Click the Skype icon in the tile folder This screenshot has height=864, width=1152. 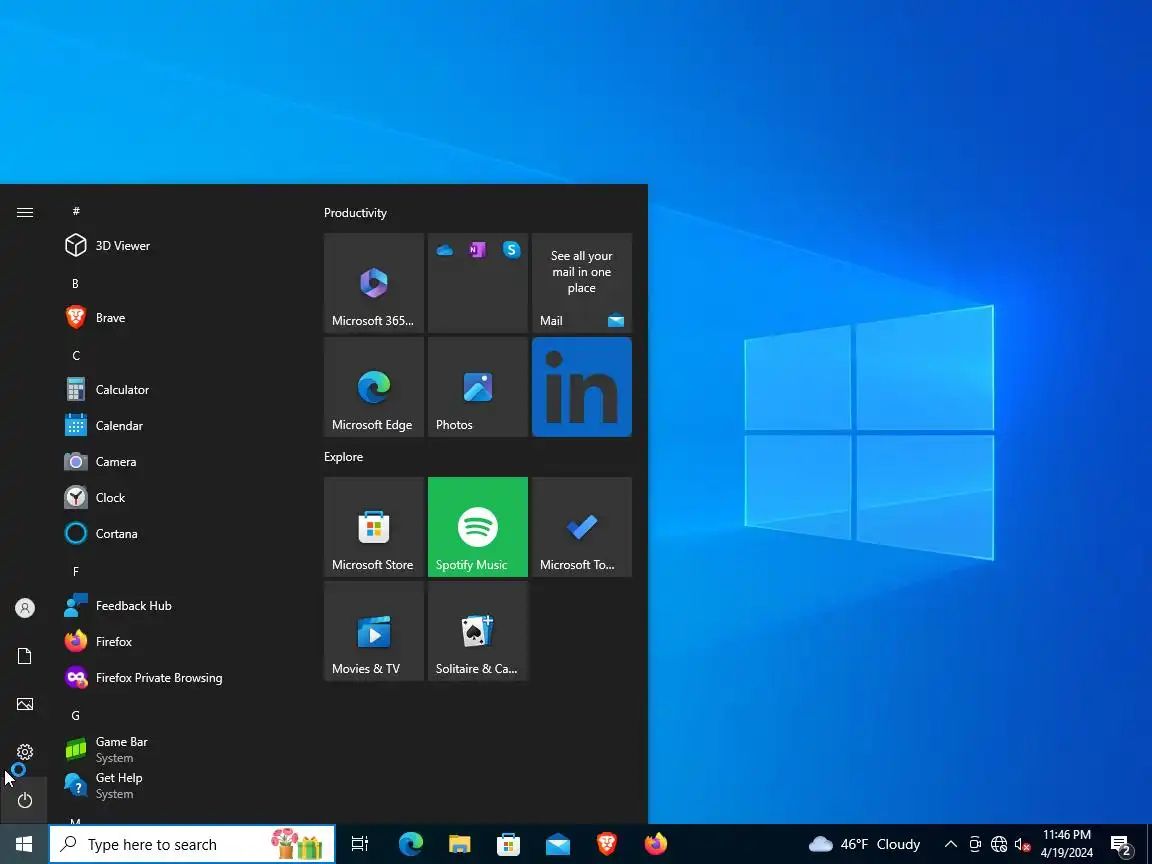pyautogui.click(x=511, y=250)
